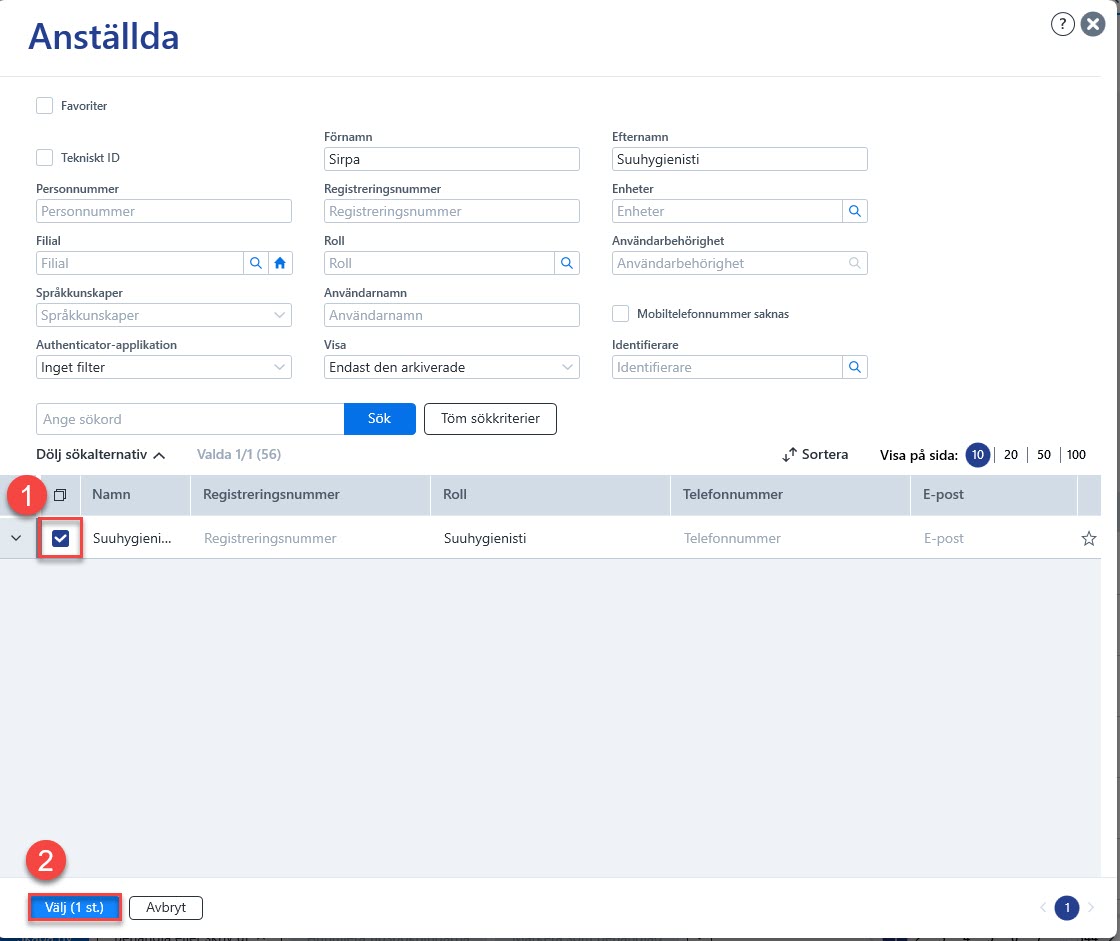Screen dimensions: 1120x941
Task: Click the Välj (1 st.) button
Action: (x=74, y=907)
